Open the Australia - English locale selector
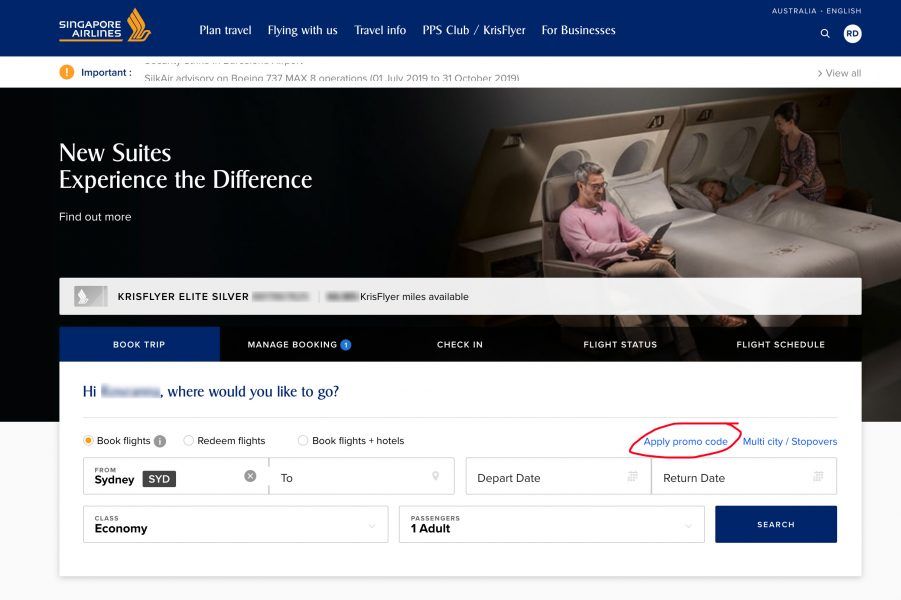 click(816, 11)
